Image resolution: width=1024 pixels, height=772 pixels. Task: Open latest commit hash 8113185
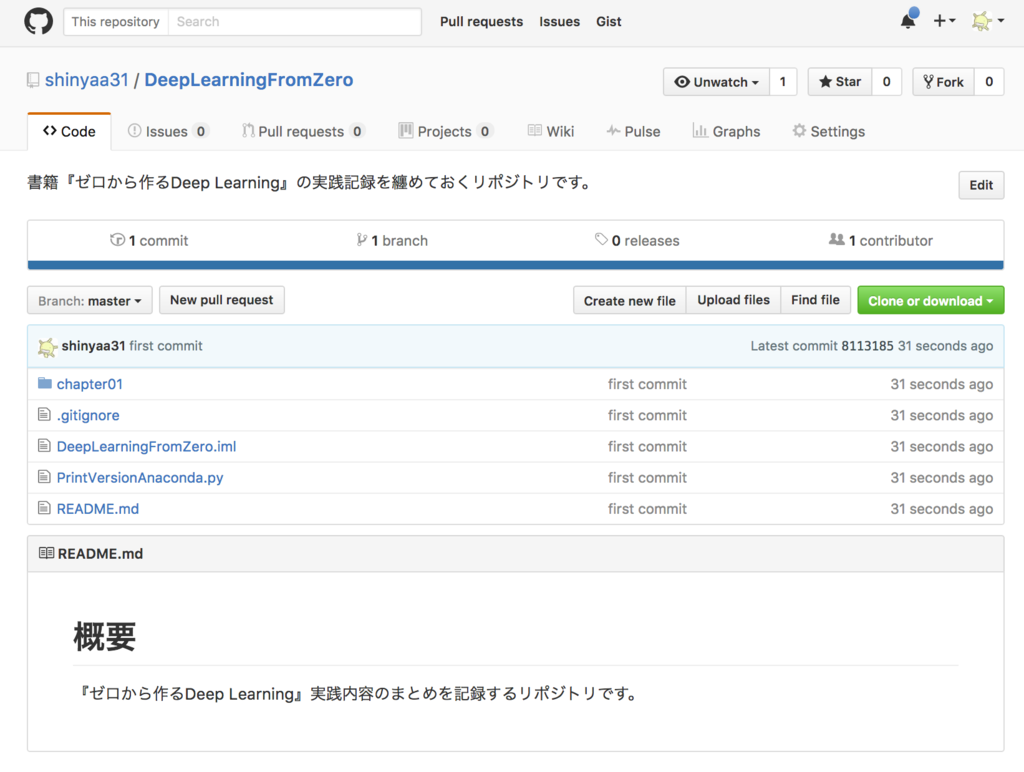click(867, 346)
